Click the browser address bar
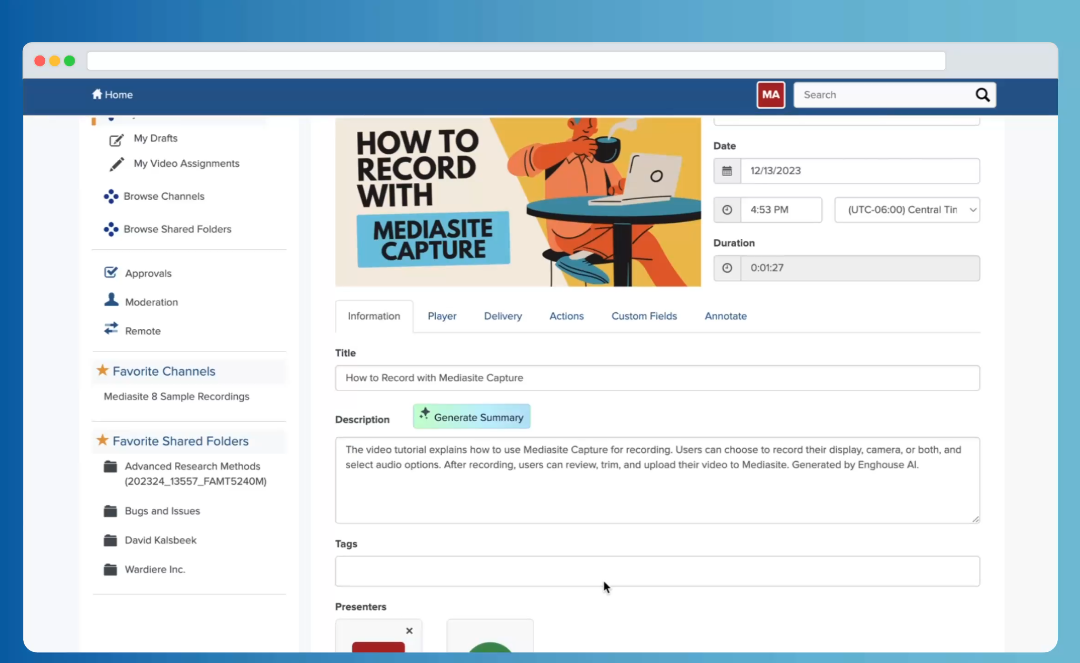 pyautogui.click(x=517, y=61)
